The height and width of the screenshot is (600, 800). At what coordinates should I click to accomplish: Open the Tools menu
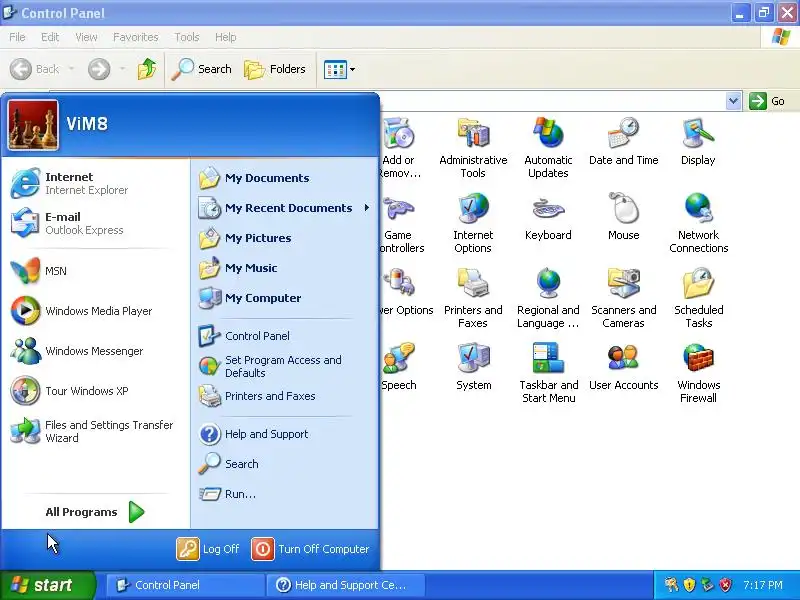tap(187, 37)
